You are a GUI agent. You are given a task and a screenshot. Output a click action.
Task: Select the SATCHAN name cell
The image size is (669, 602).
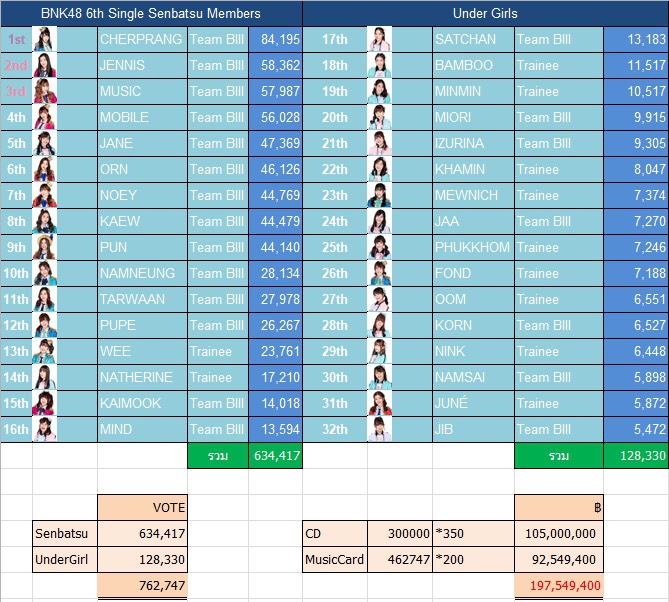[473, 39]
